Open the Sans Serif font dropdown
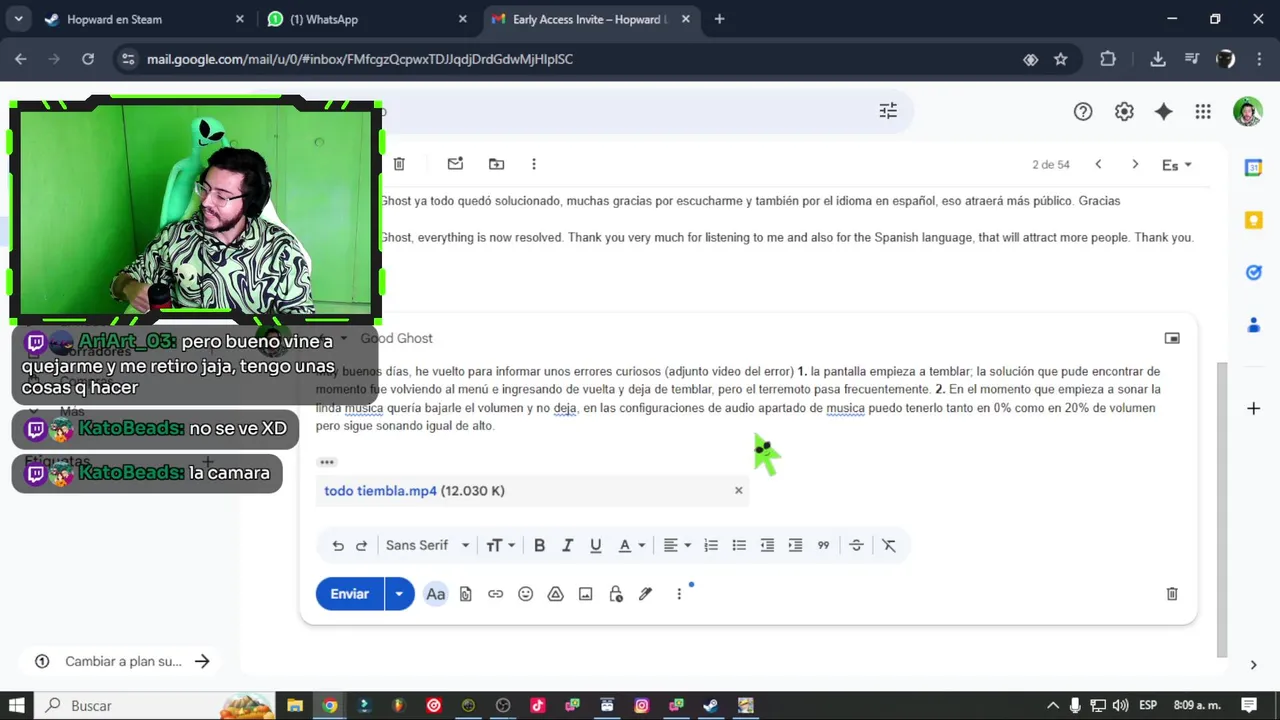1280x720 pixels. (x=427, y=545)
